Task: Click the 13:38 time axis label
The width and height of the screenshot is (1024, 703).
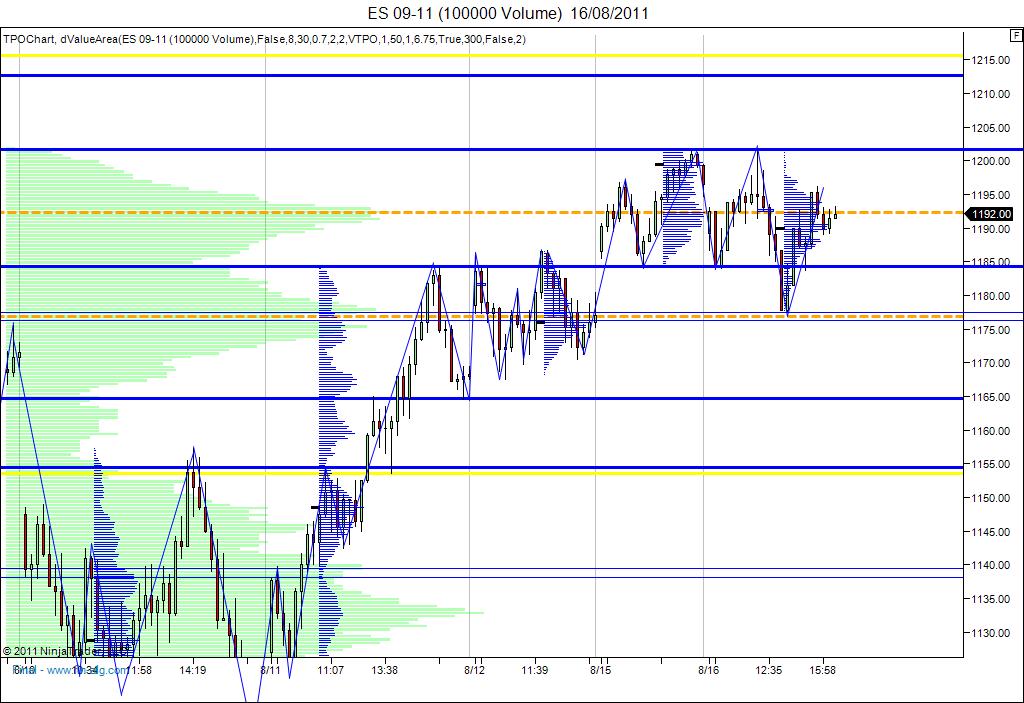Action: tap(384, 670)
